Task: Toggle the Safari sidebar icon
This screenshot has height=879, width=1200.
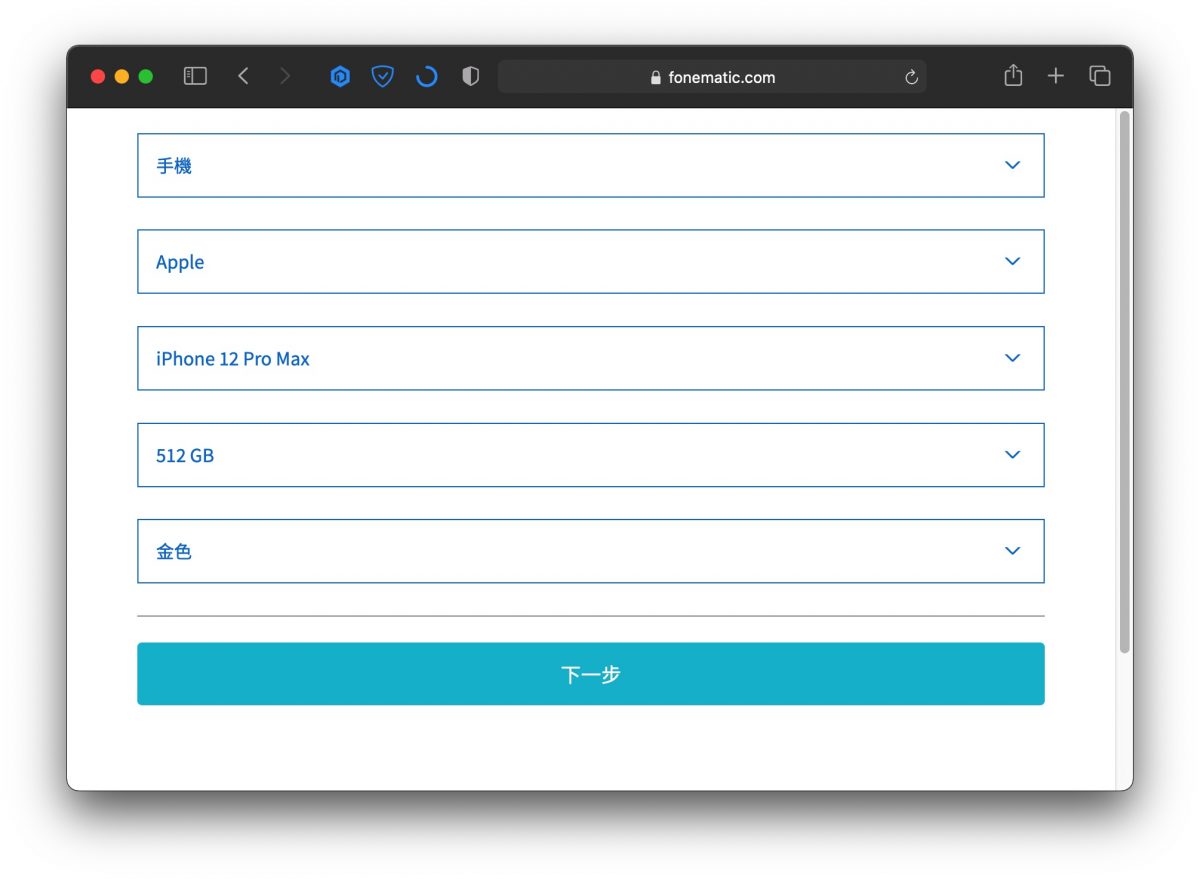Action: (x=195, y=76)
